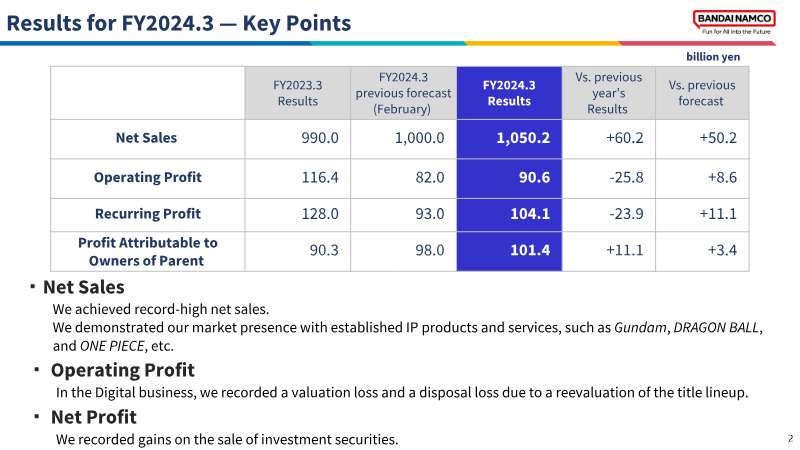Click the slide title 'Results for FY2024.3 — Key Points'
The height and width of the screenshot is (450, 800).
tap(179, 22)
